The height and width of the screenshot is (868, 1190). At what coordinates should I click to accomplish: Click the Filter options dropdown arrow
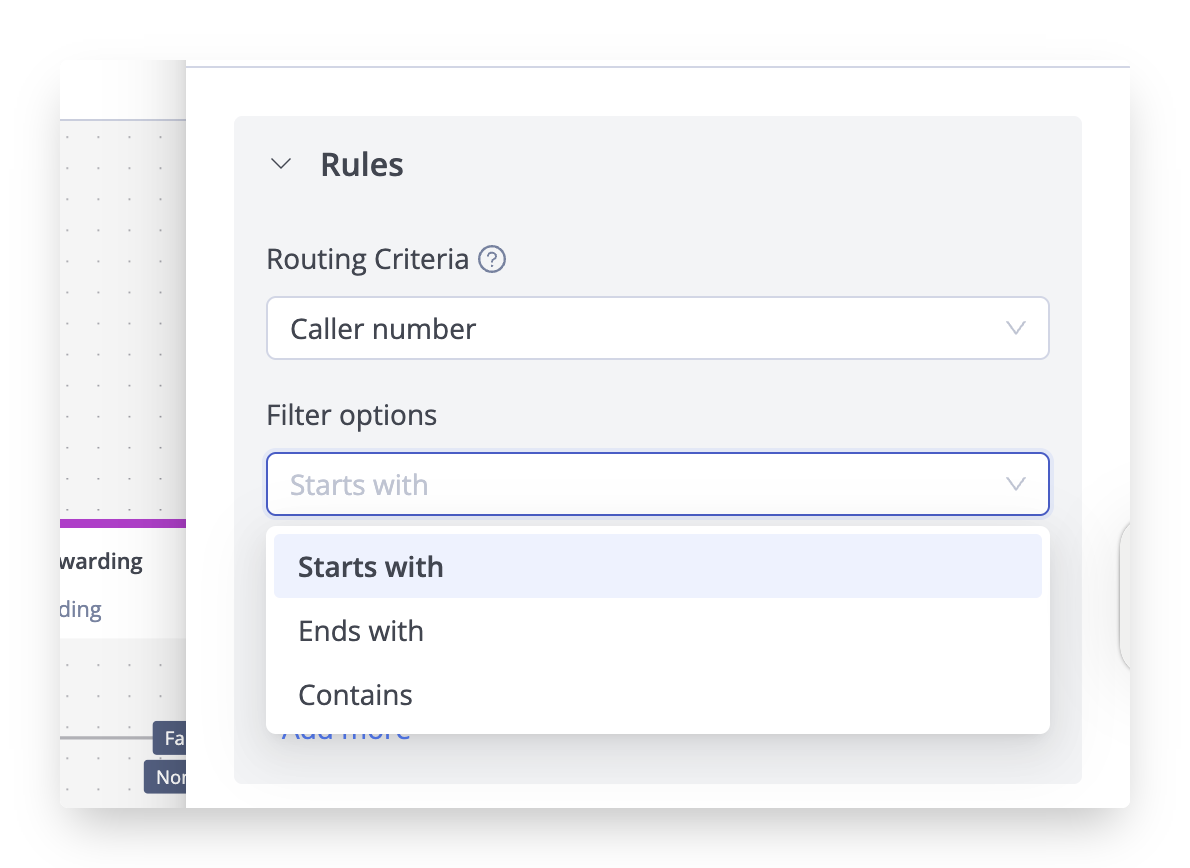(x=1016, y=485)
